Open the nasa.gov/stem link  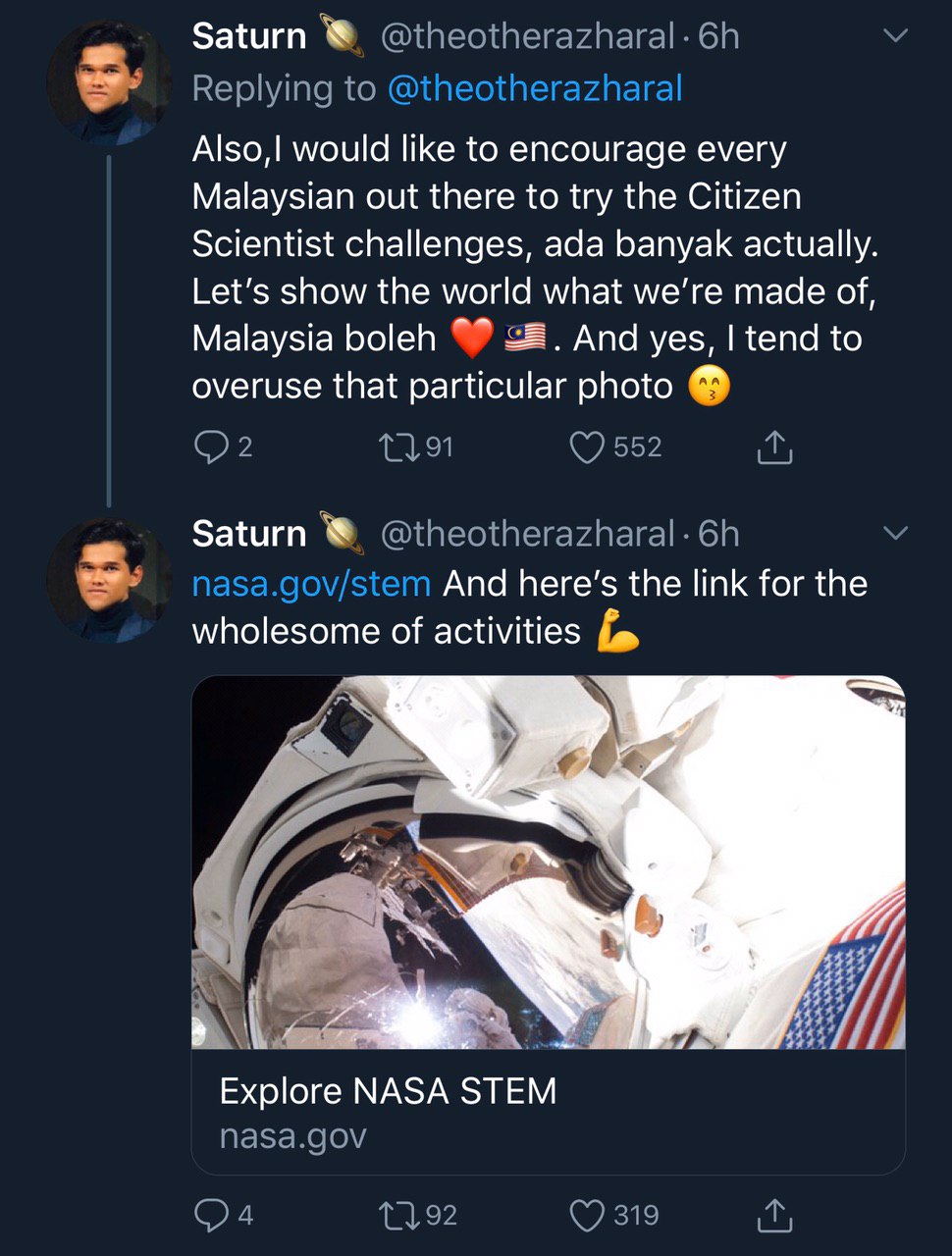311,584
